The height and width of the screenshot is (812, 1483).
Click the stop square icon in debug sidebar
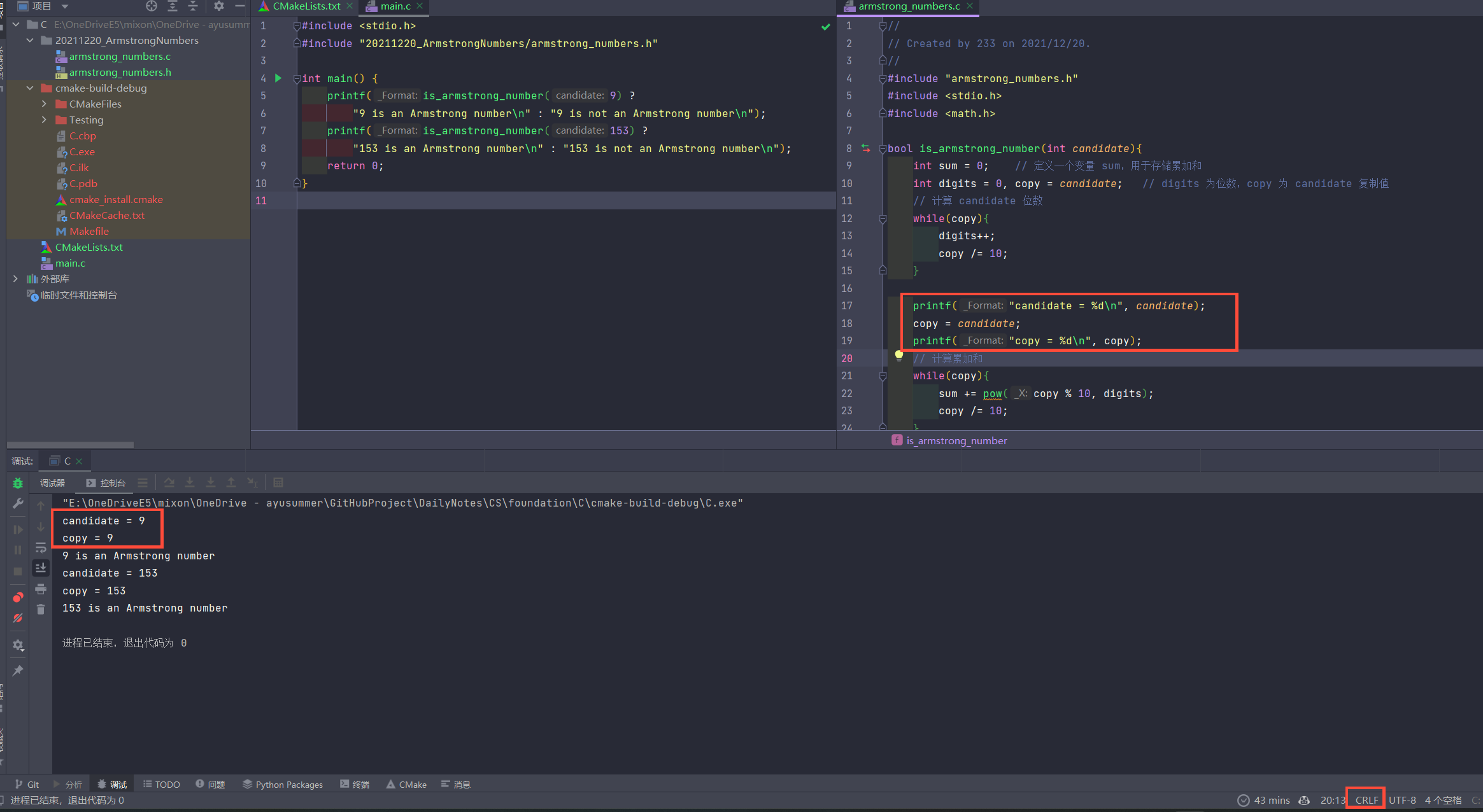(18, 571)
